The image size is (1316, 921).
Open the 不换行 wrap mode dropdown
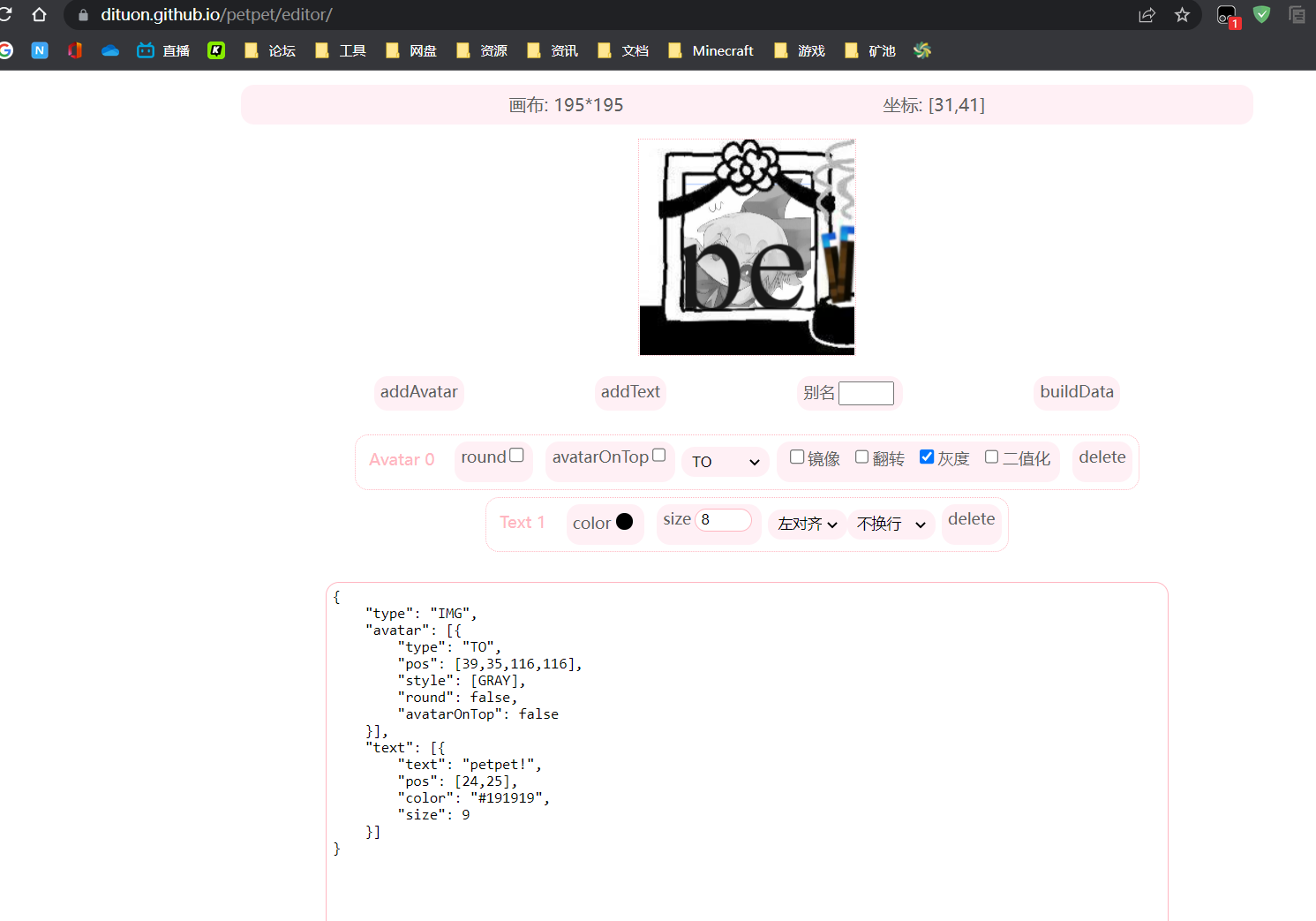[x=891, y=525]
